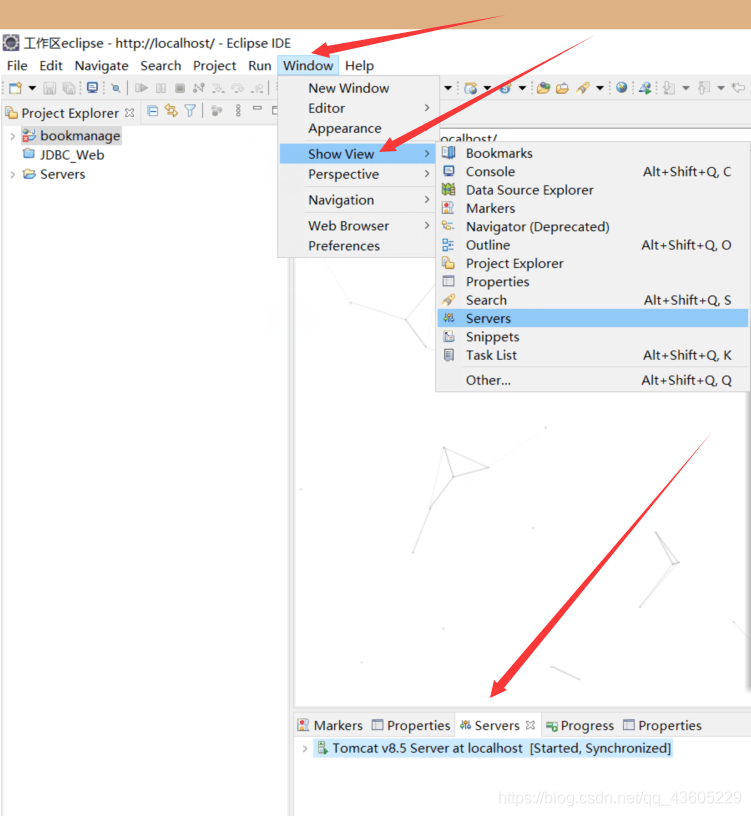751x816 pixels.
Task: Click the web service launch icon with green arrow
Action: click(645, 88)
